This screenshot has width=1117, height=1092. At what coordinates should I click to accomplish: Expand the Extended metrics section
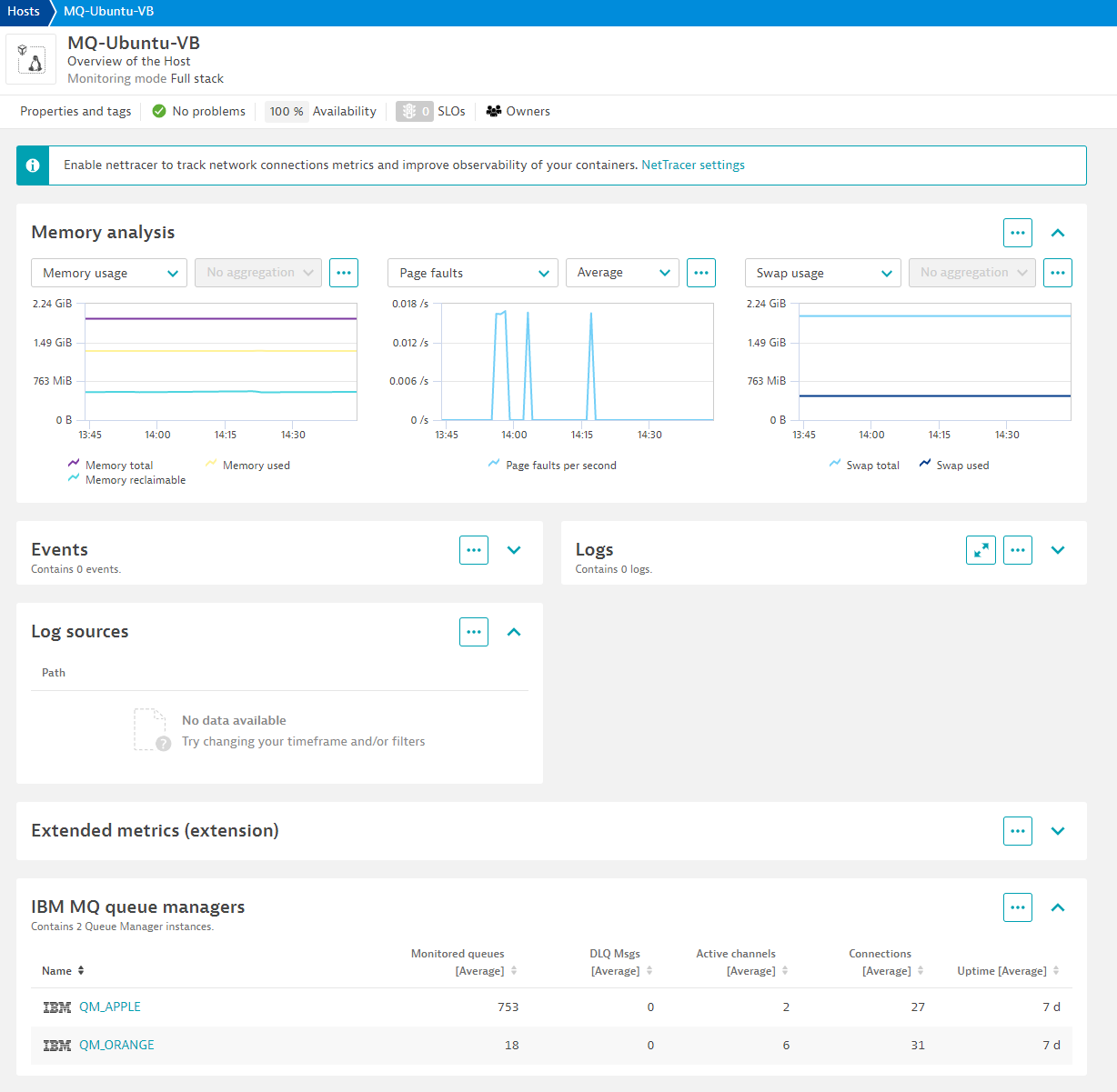pyautogui.click(x=1057, y=831)
